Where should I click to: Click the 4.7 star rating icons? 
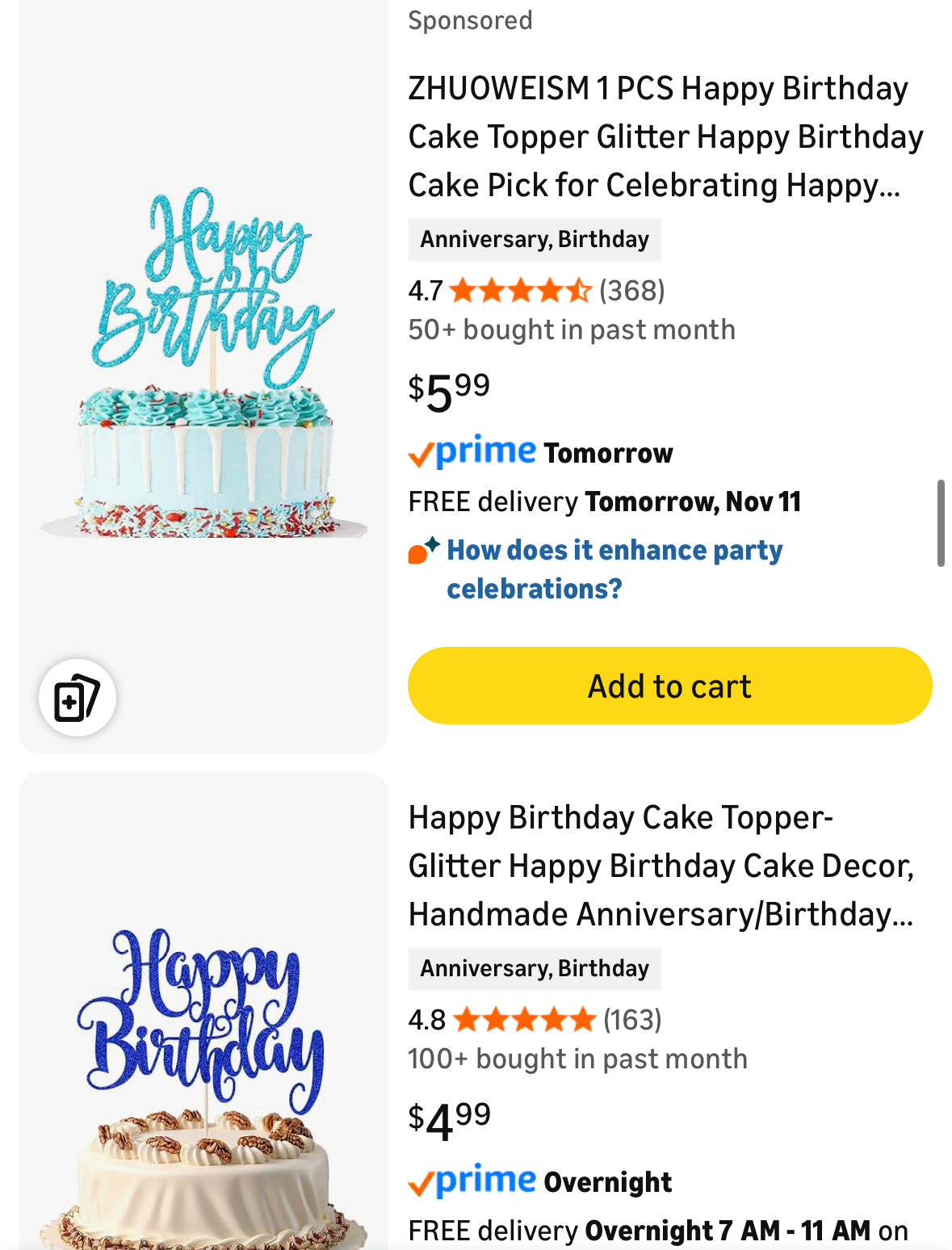tap(520, 290)
